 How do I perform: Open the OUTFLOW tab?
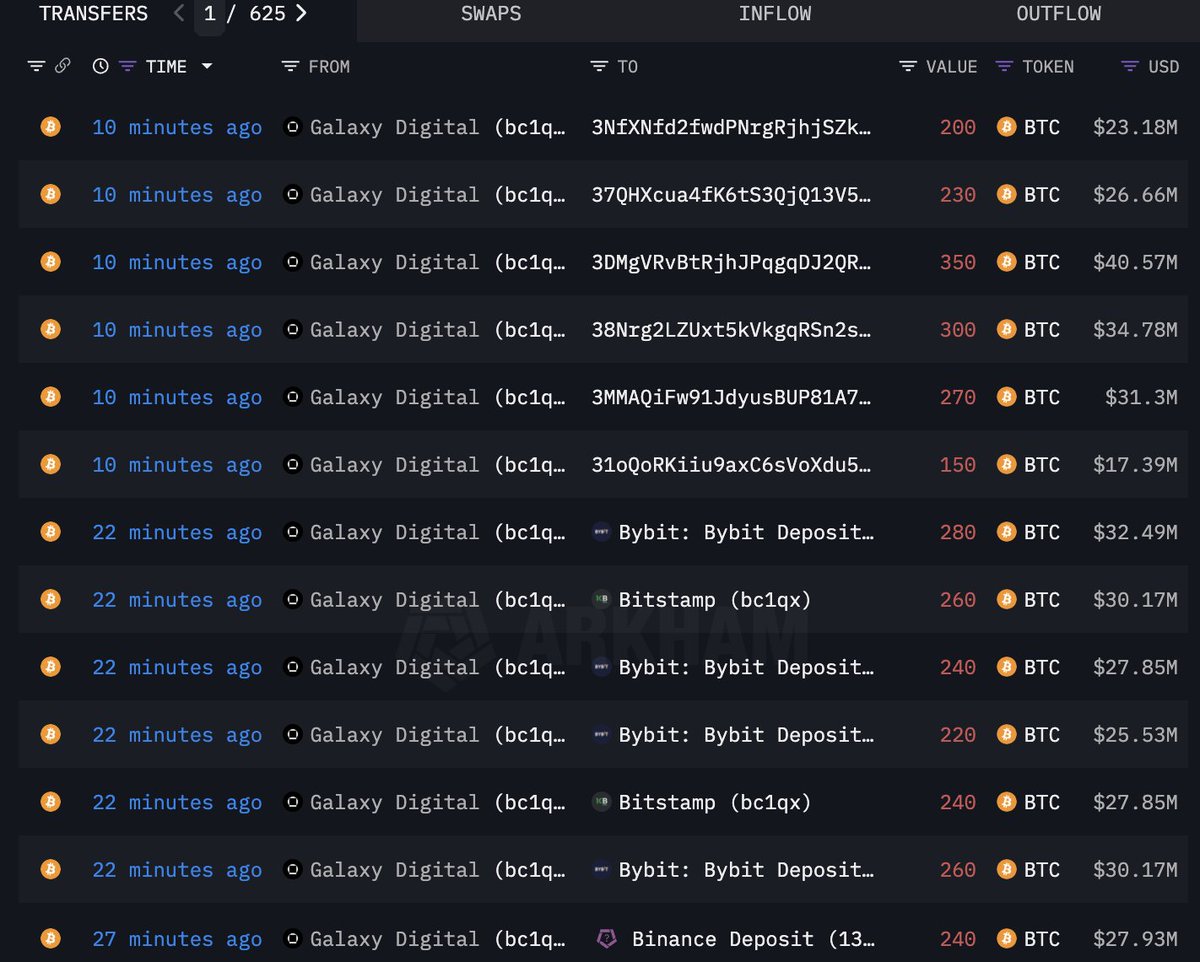pyautogui.click(x=1059, y=14)
